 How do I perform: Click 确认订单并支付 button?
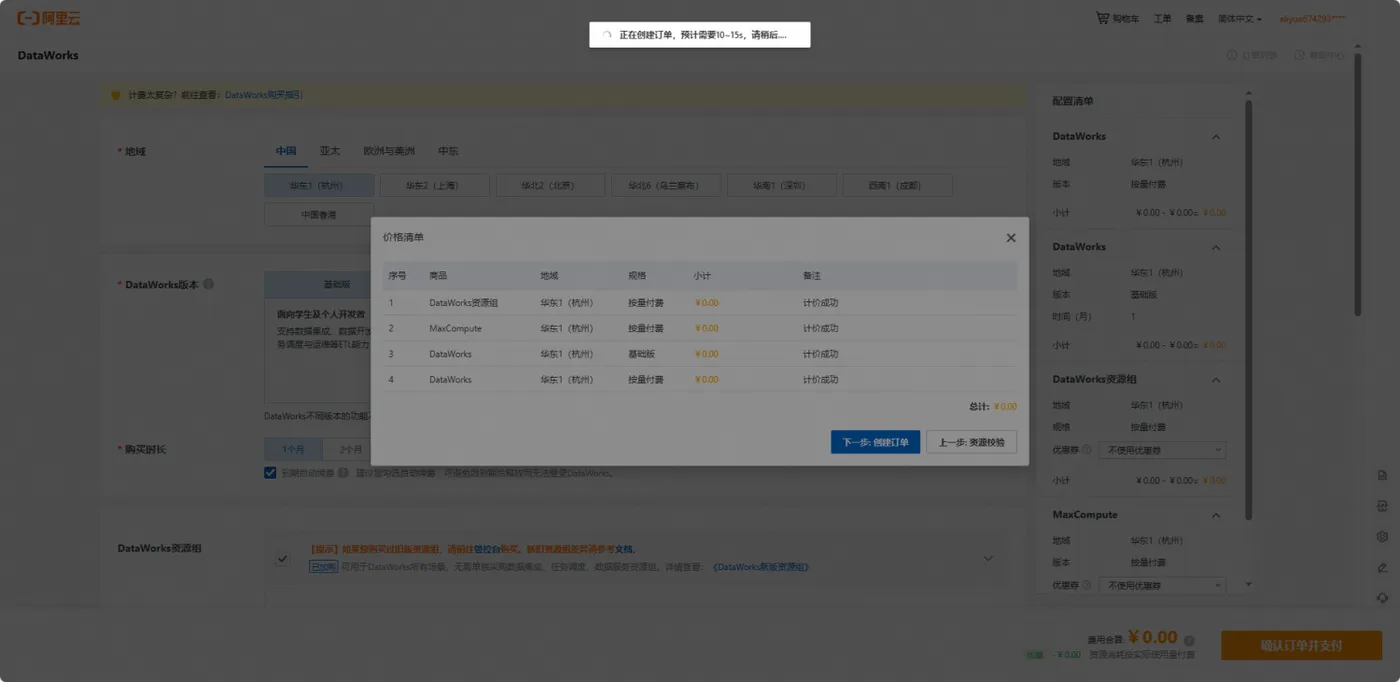1301,646
